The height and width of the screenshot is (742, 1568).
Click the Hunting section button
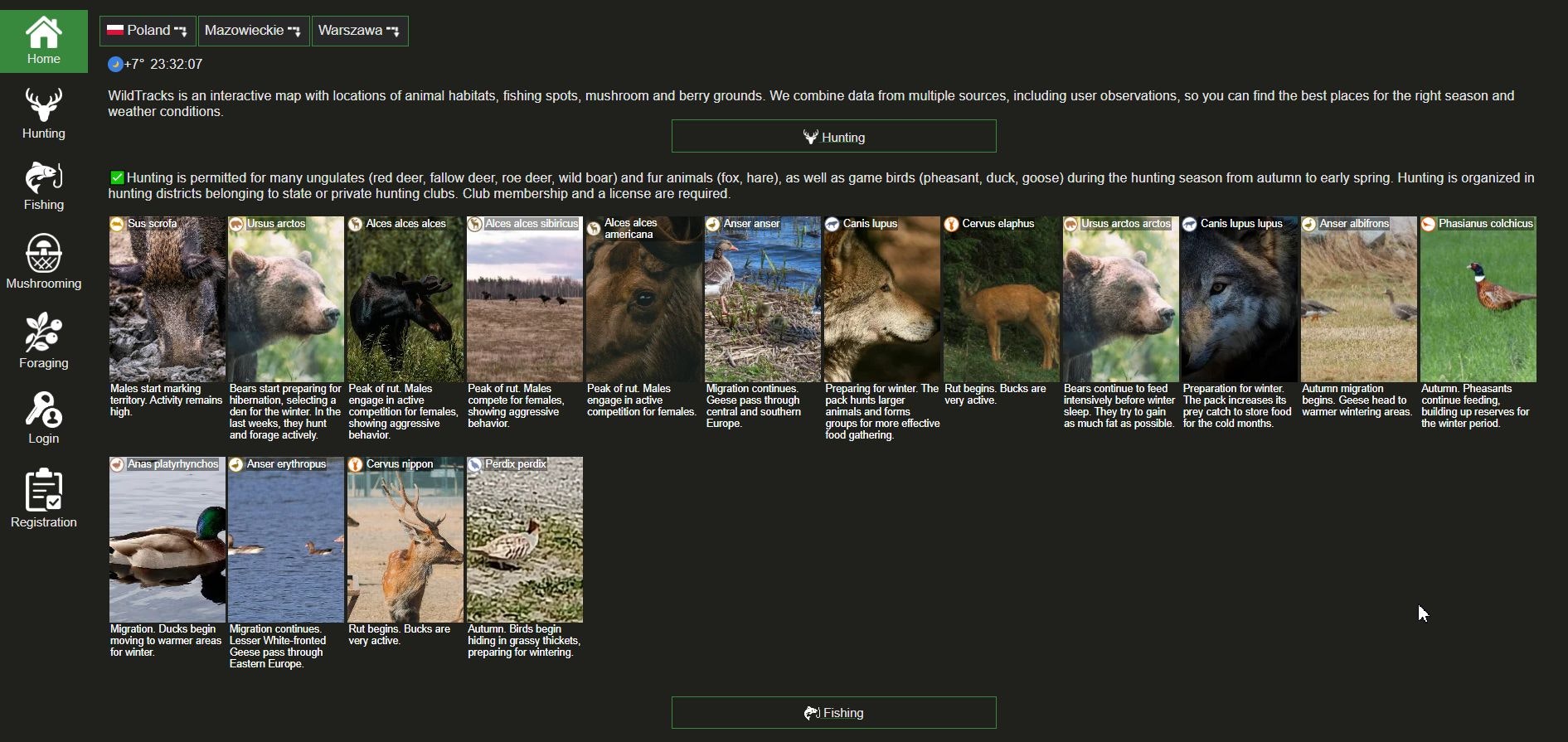(833, 136)
